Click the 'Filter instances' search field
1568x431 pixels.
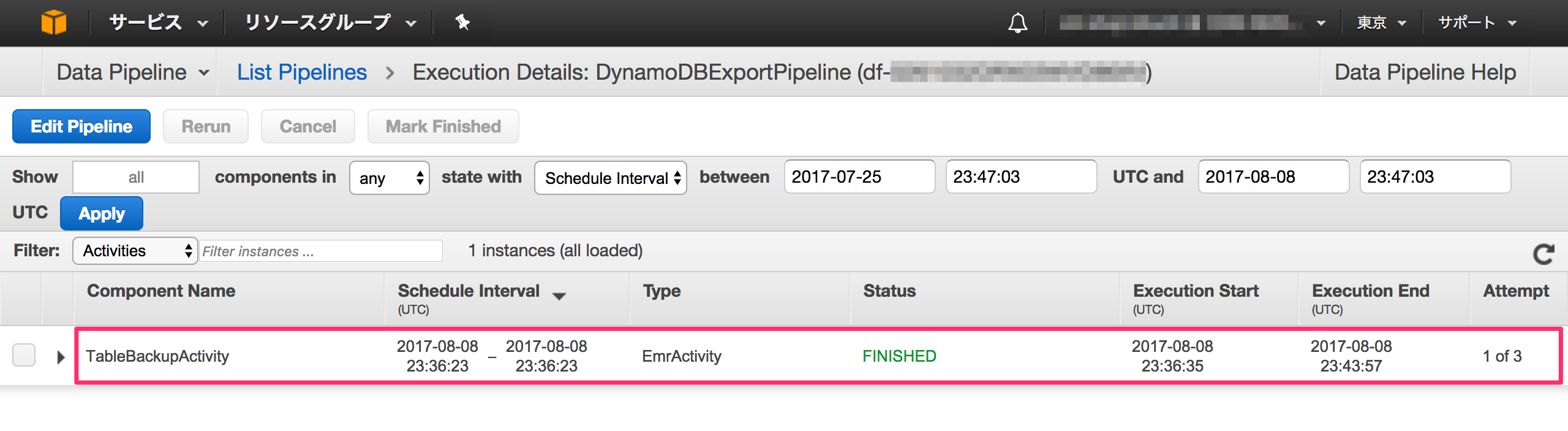[321, 251]
